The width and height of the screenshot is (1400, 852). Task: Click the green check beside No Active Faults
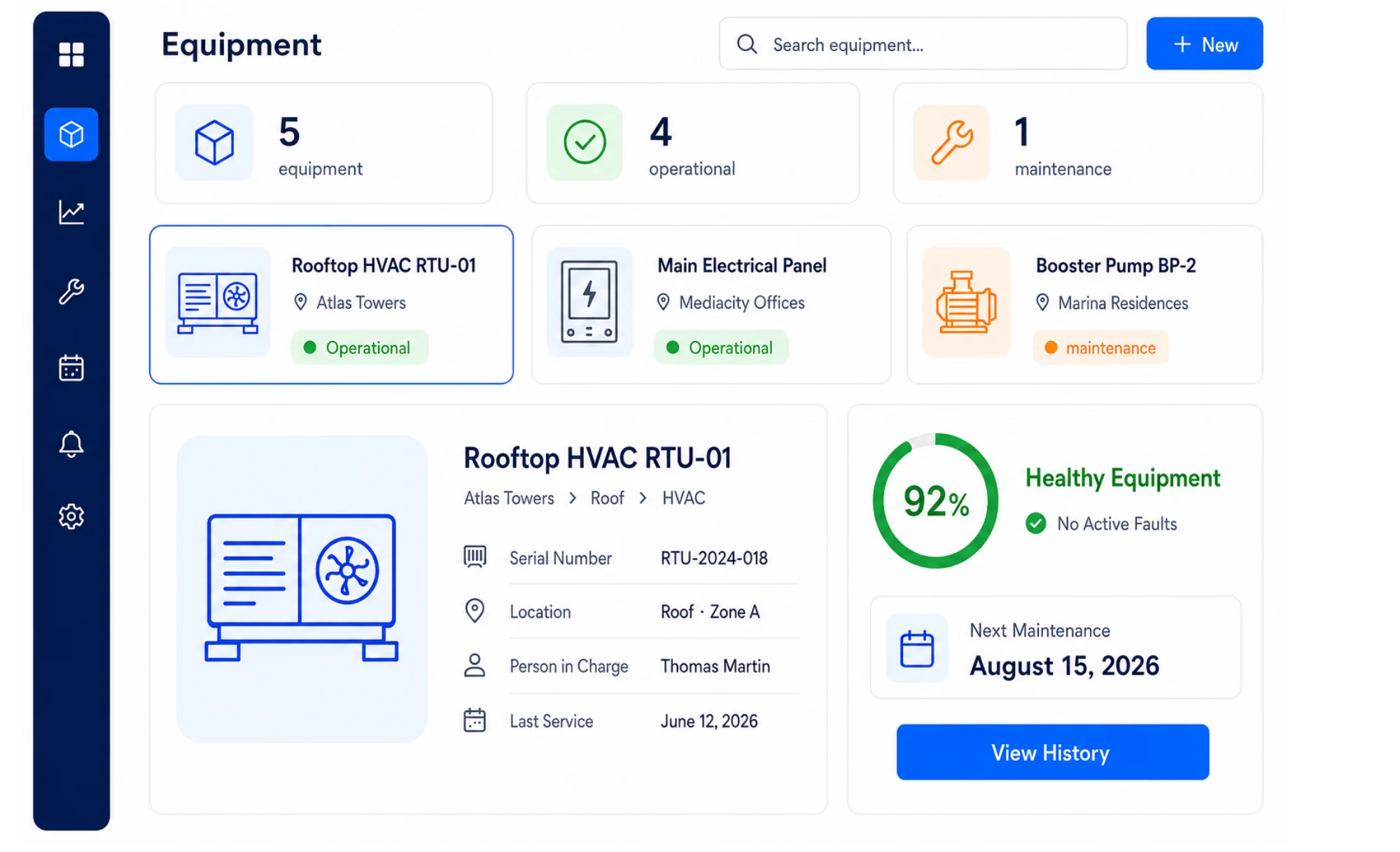click(1036, 523)
